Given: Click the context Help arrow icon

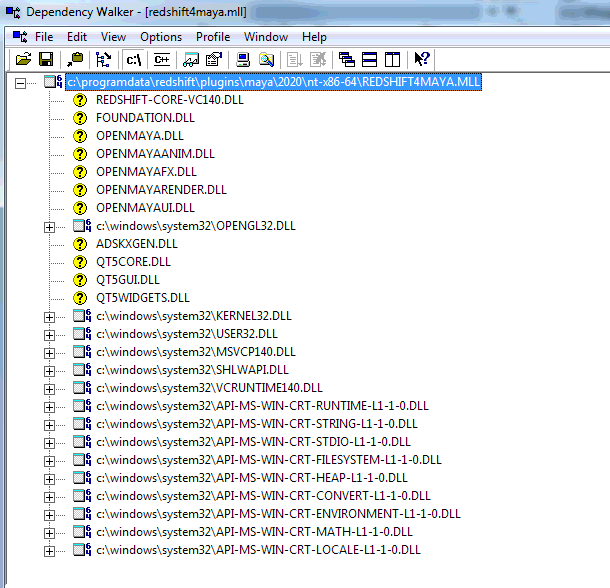Looking at the screenshot, I should point(422,60).
